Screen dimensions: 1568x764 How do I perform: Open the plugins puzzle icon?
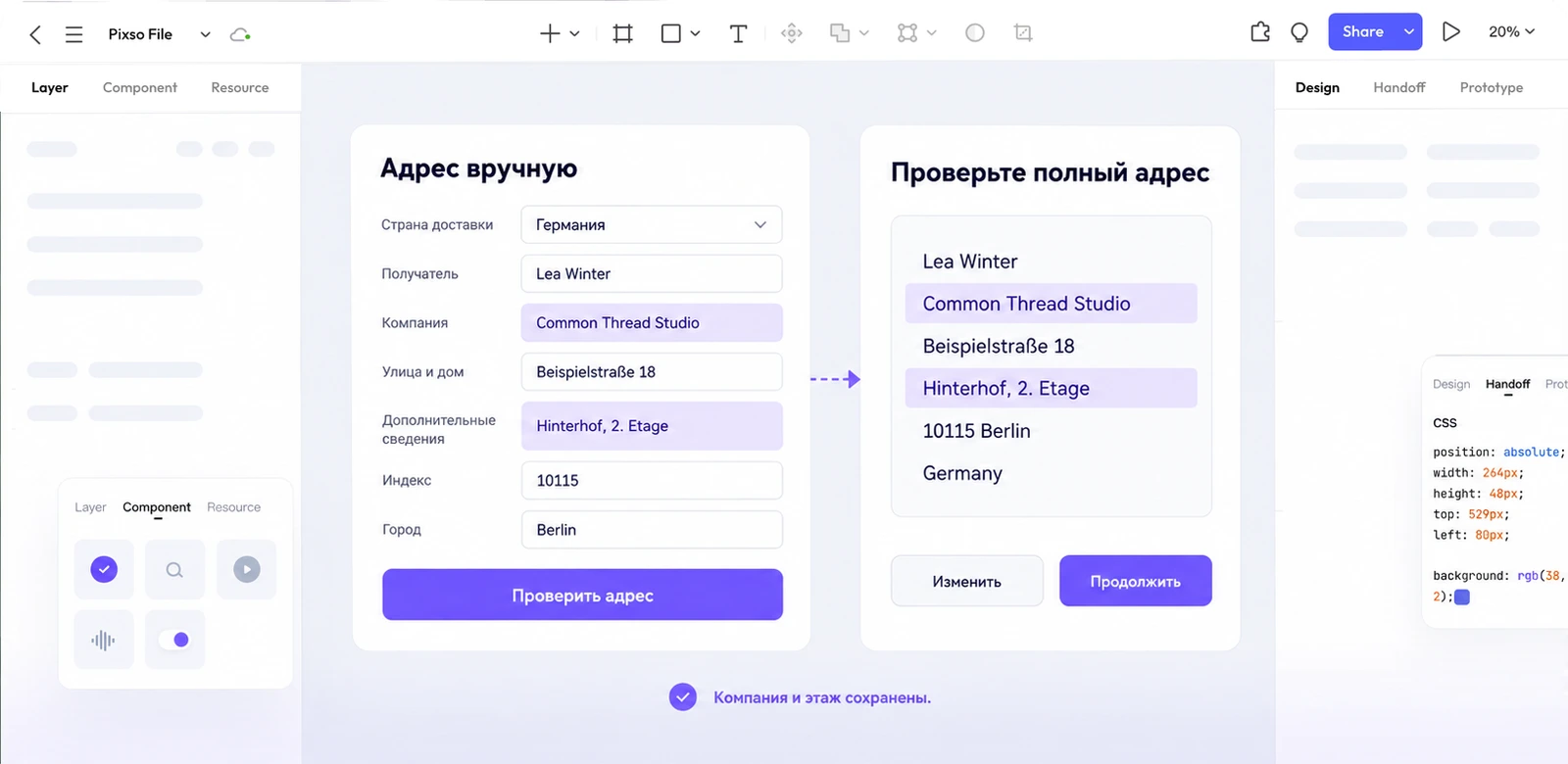[x=1260, y=32]
